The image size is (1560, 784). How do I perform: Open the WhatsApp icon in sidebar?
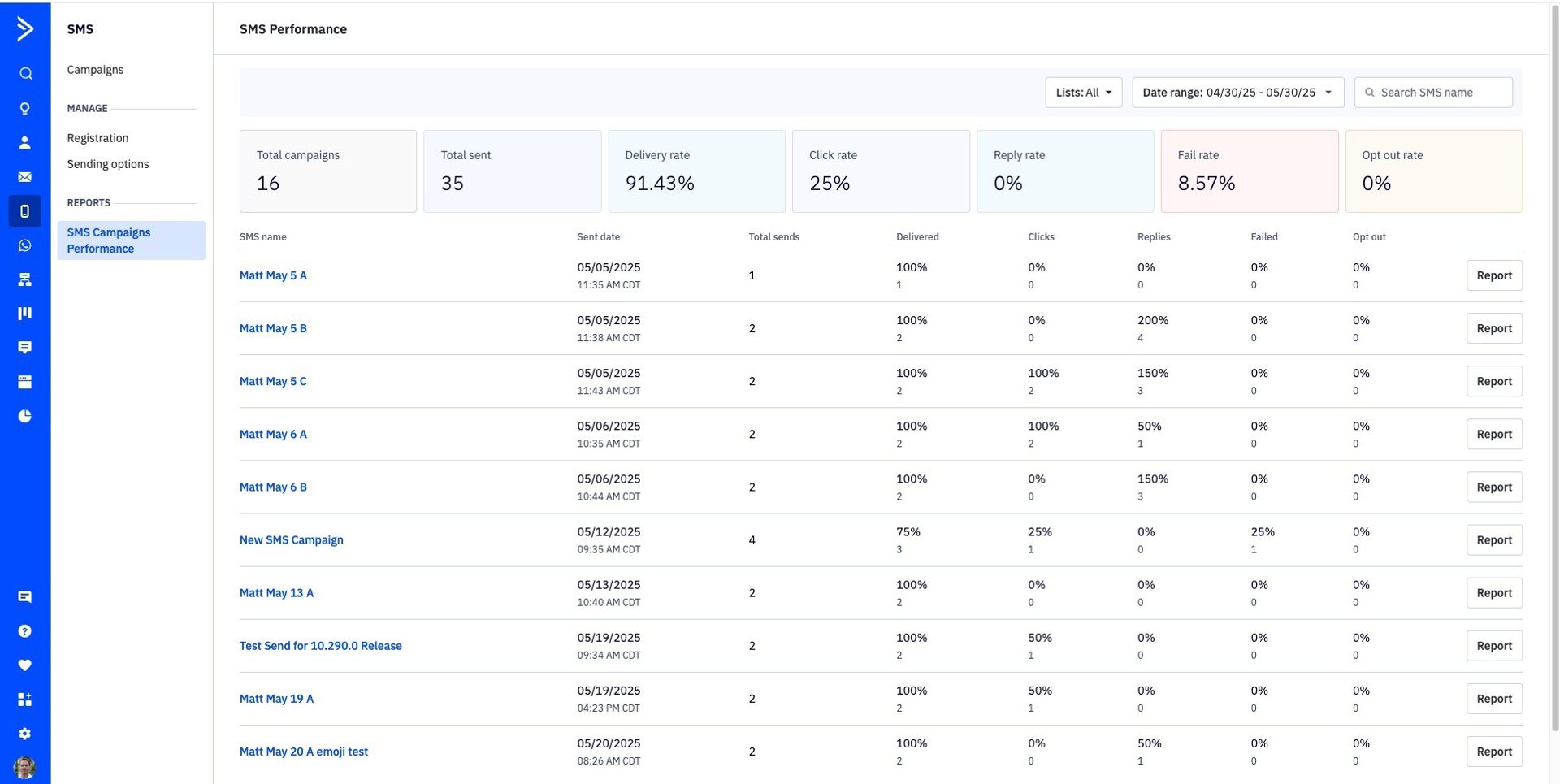pyautogui.click(x=25, y=245)
